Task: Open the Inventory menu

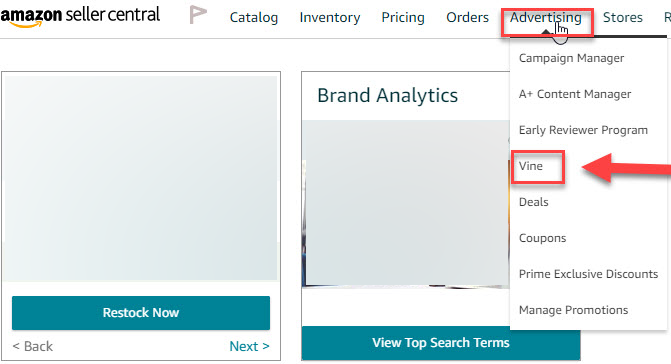Action: tap(330, 18)
